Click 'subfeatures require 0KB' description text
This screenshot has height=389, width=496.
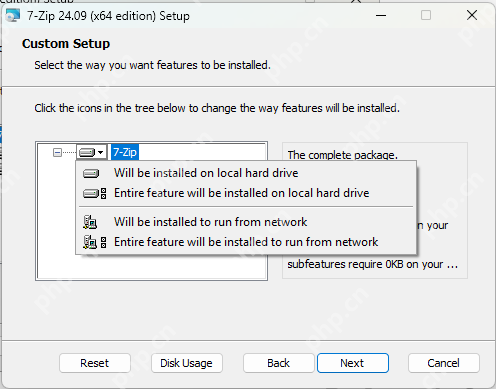[372, 264]
